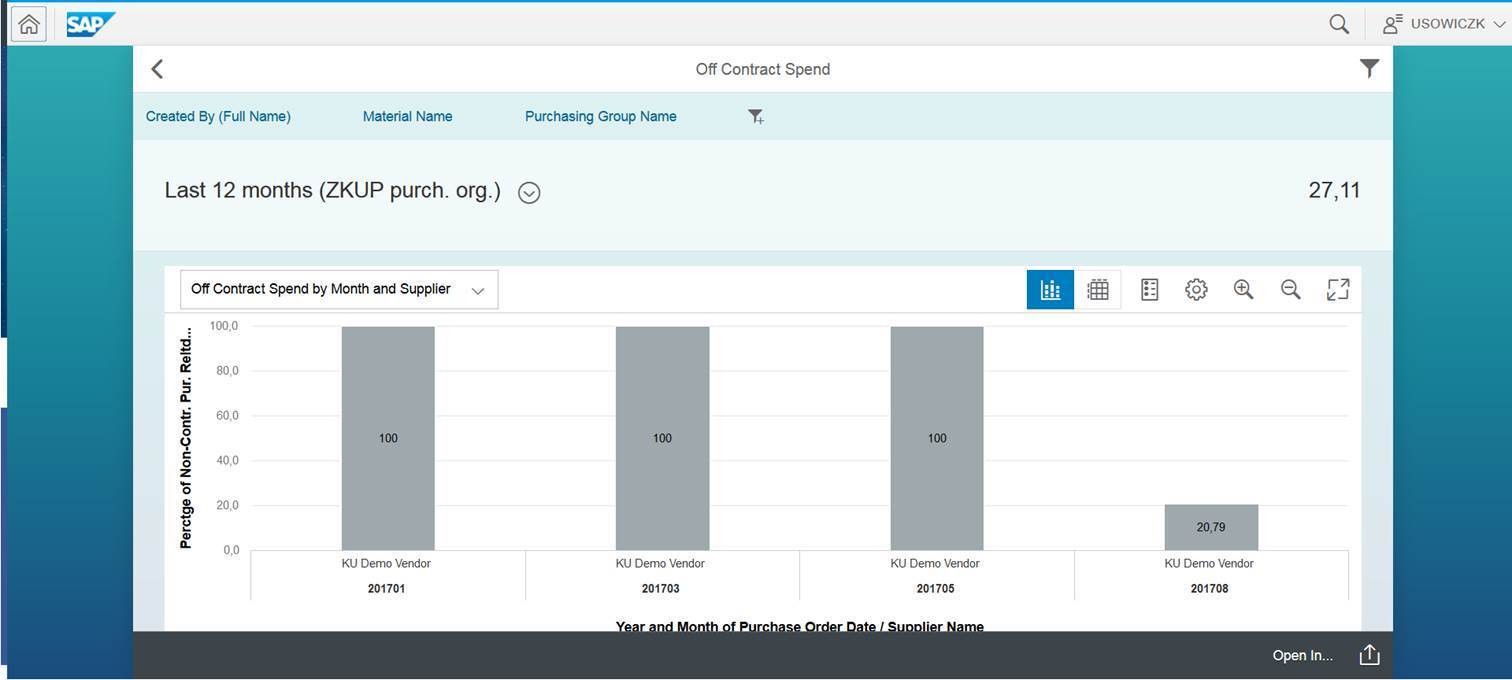Open the chart legend icon

1148,289
